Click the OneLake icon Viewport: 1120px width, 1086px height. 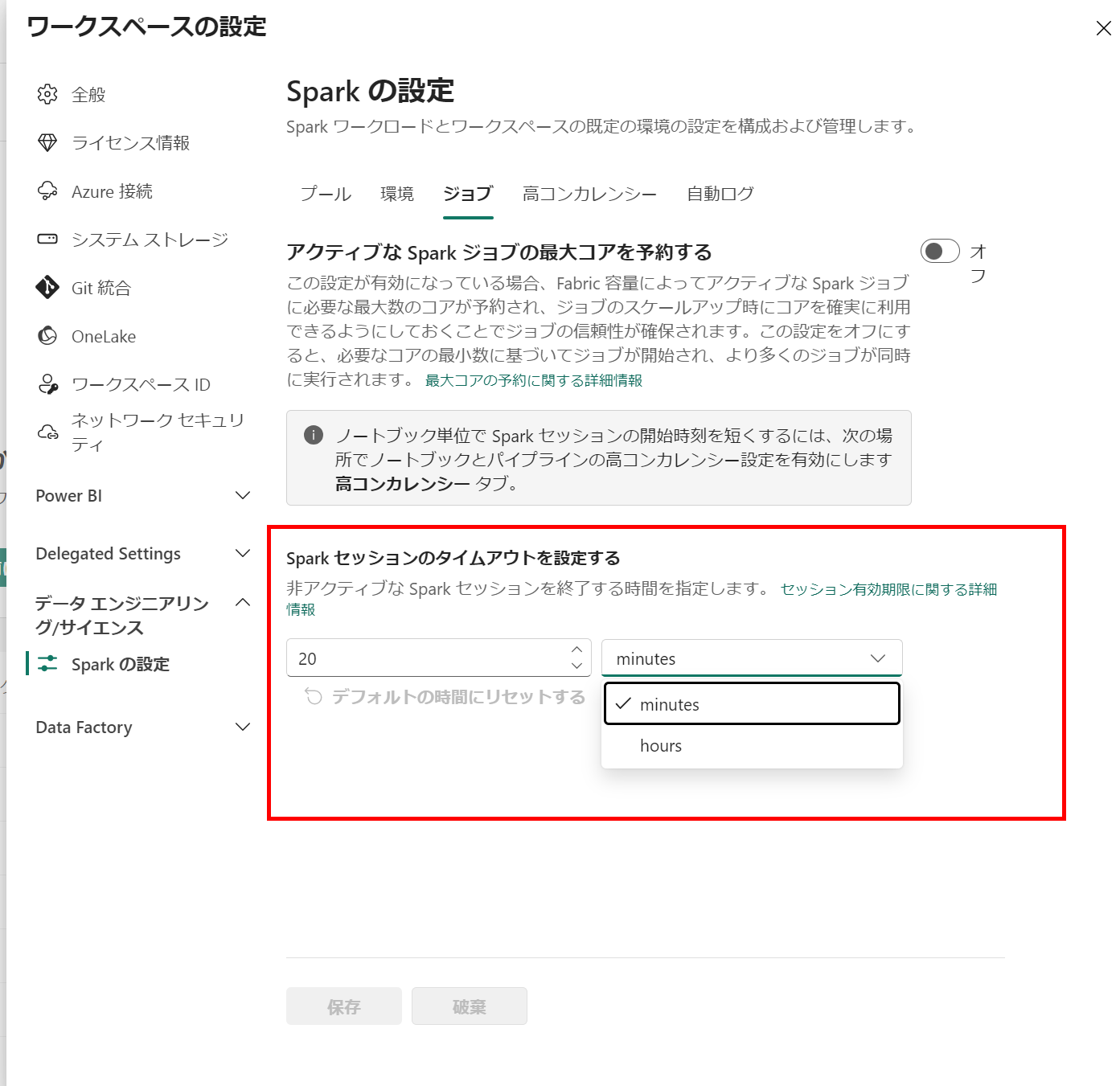click(47, 335)
